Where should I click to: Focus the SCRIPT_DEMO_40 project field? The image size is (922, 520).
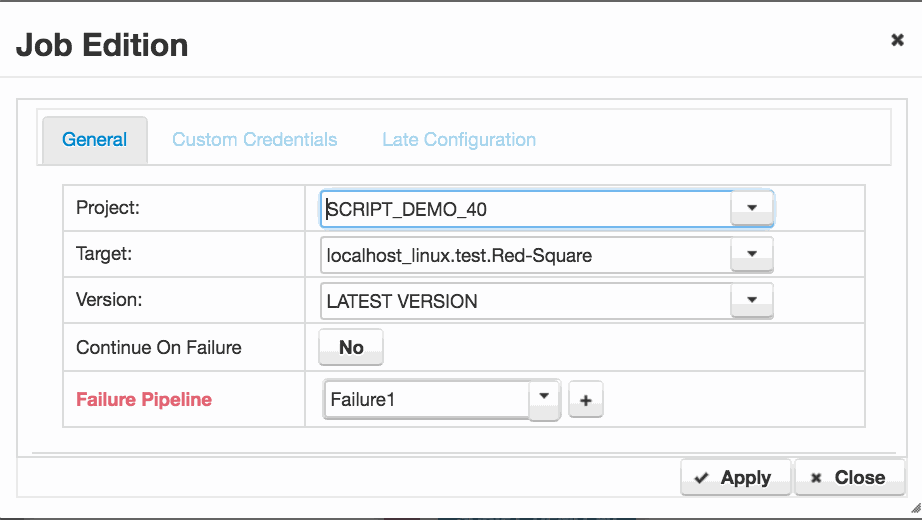(526, 209)
